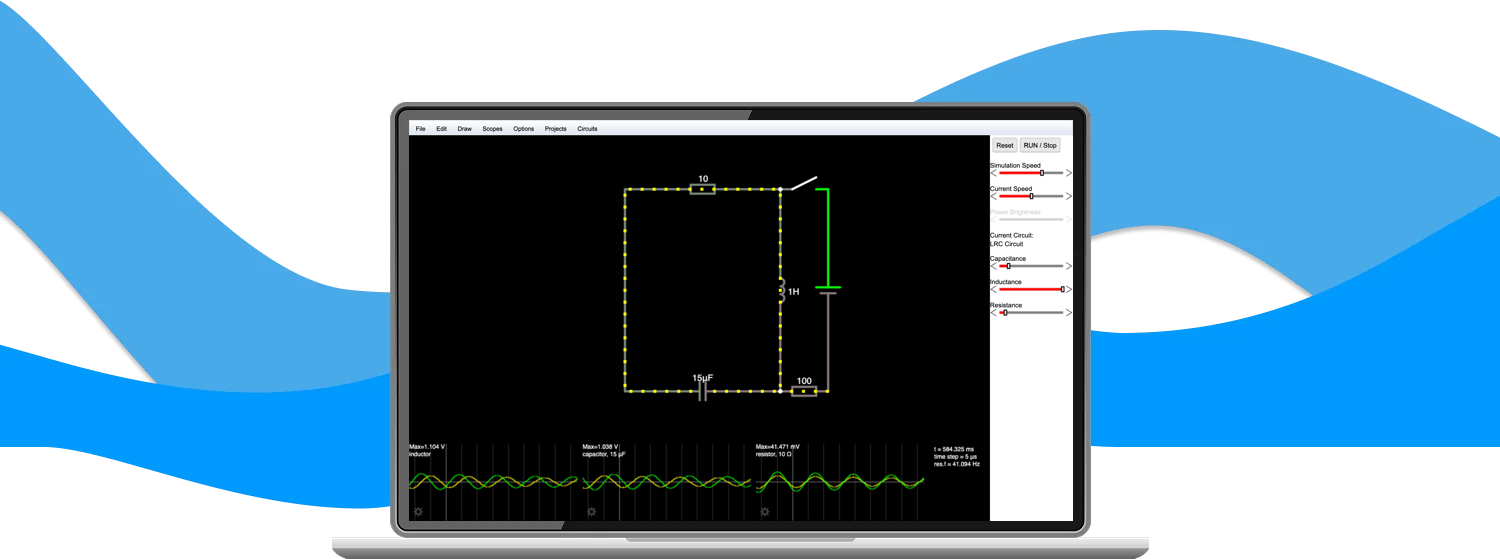Click the 'Max=1.038 V' scope label

click(x=601, y=447)
